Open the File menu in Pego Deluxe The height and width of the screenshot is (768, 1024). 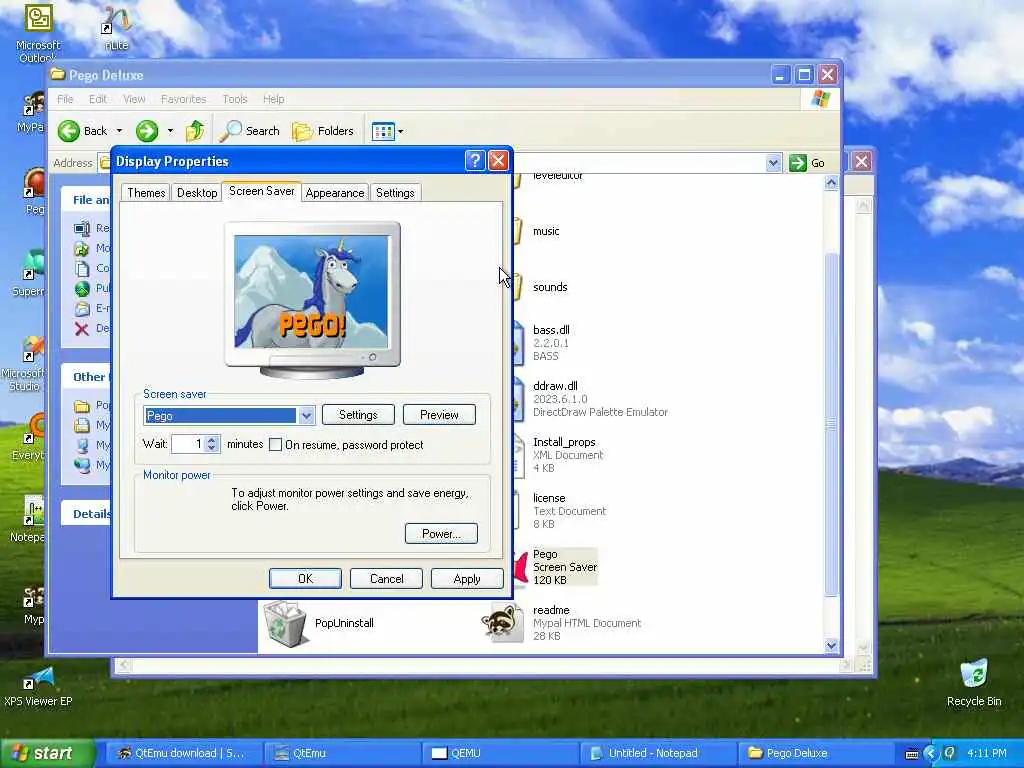tap(65, 99)
